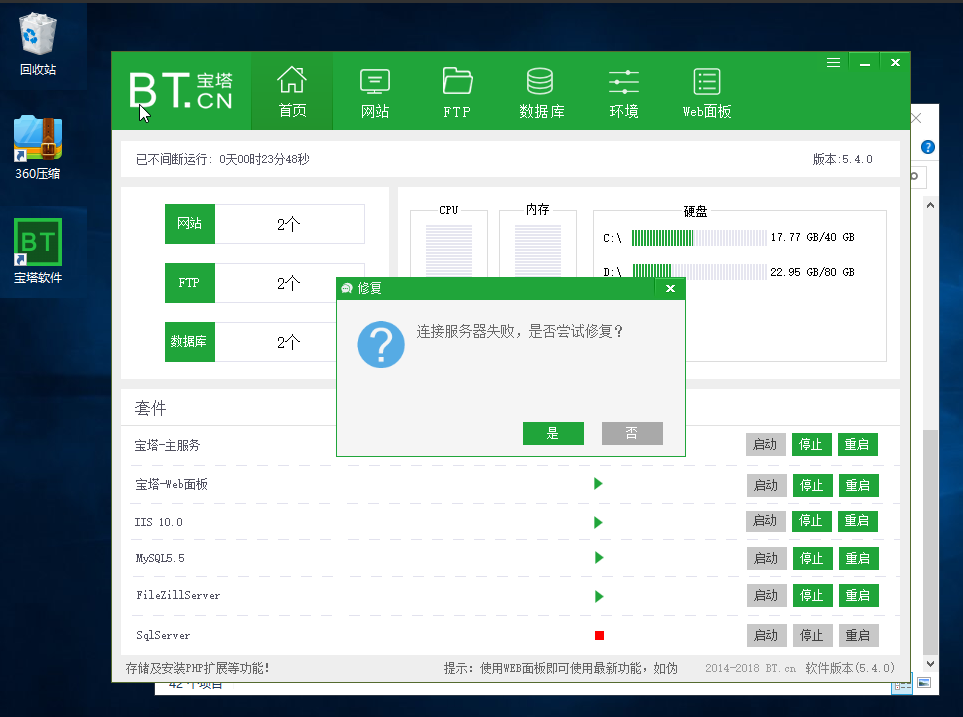
Task: Click the FileZillServer running status icon
Action: 599,596
